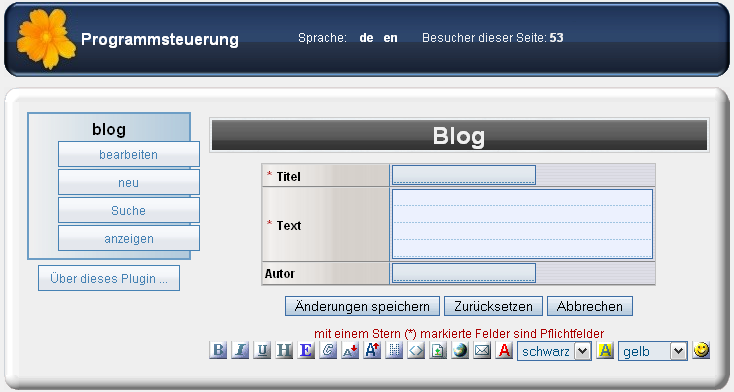Click the blue E formatting icon

tap(306, 350)
